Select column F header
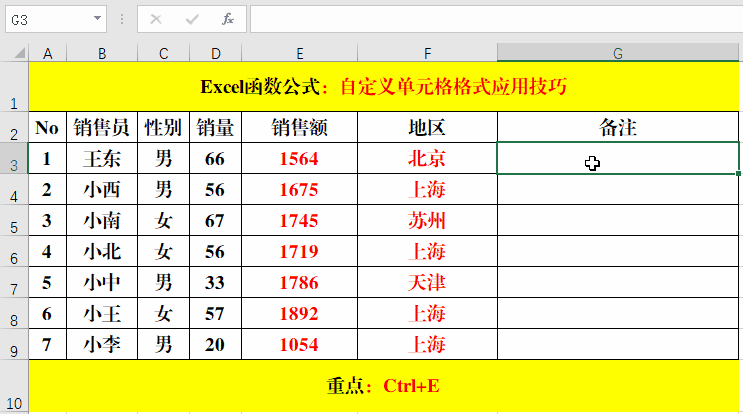This screenshot has width=743, height=414. 427,53
